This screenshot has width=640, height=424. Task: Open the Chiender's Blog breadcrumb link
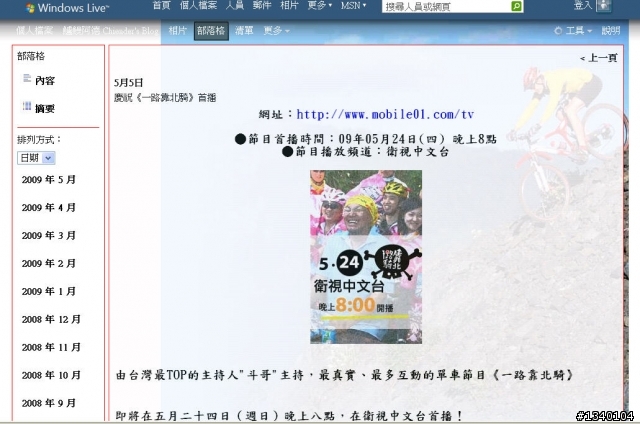110,31
